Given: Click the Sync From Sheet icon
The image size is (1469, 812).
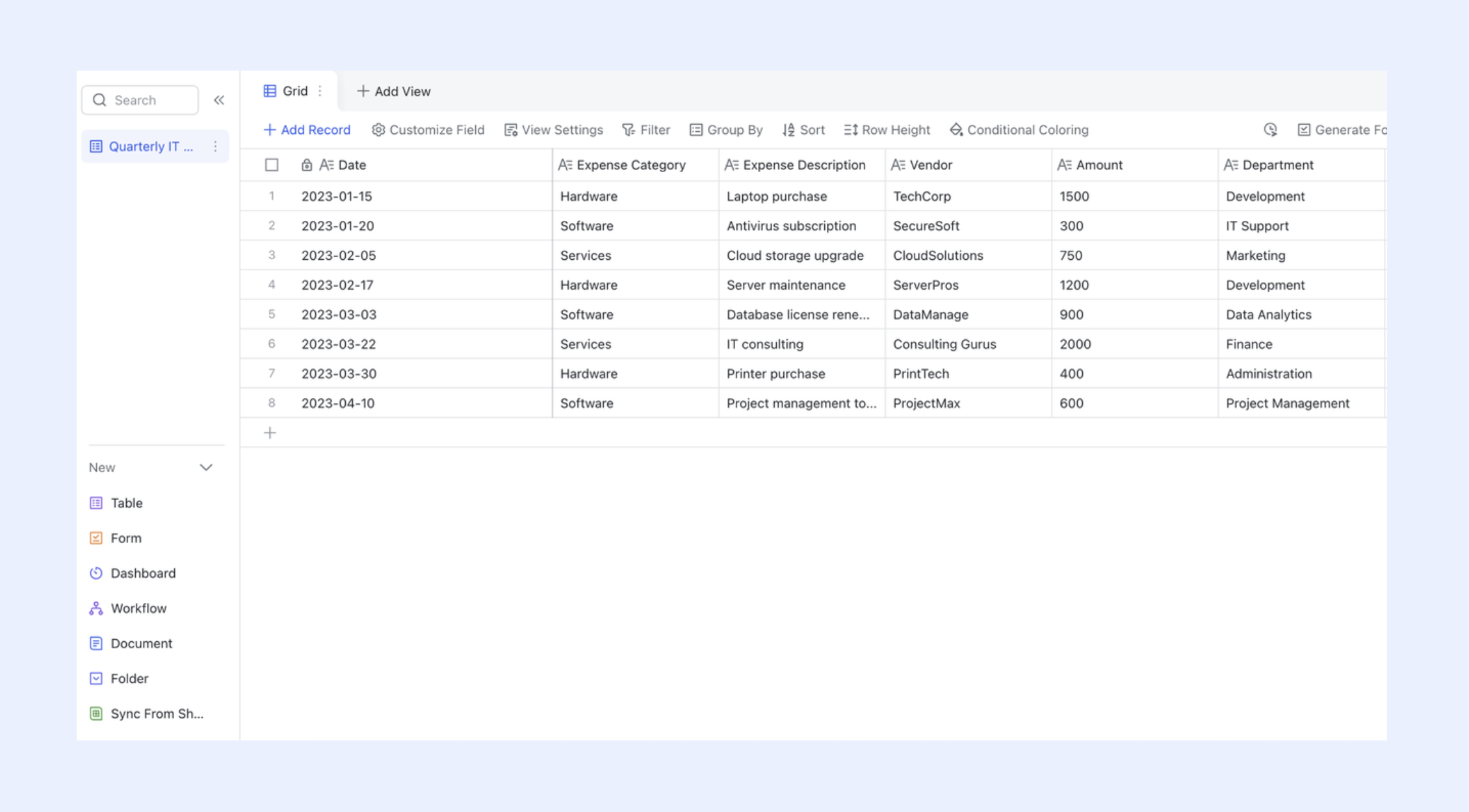Looking at the screenshot, I should (x=96, y=713).
